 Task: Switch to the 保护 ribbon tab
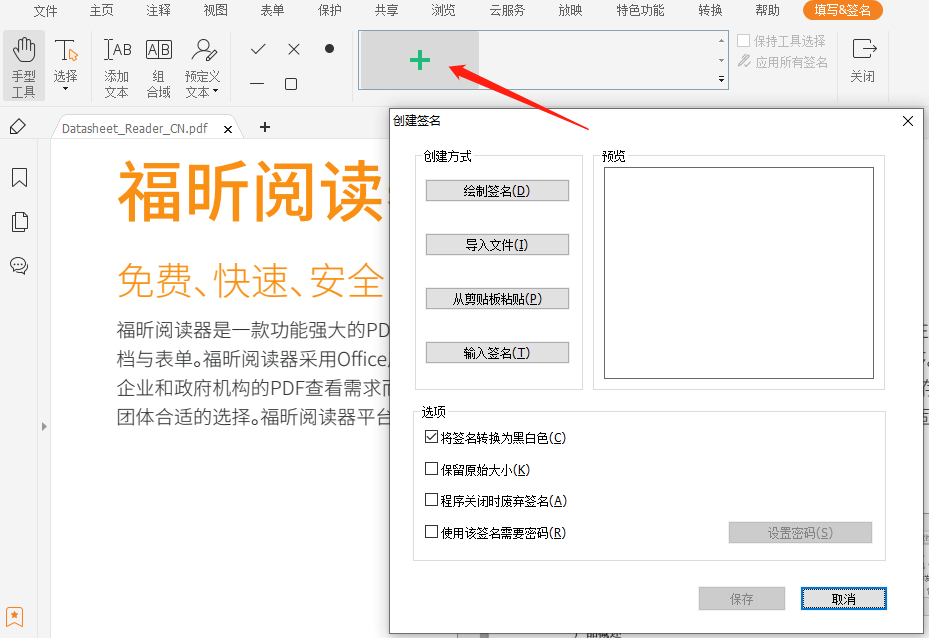click(329, 10)
